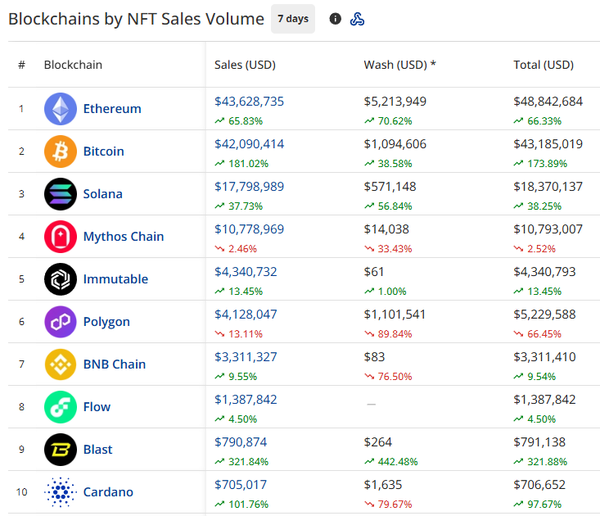Click the blue webhook icon in header
Image resolution: width=600 pixels, height=516 pixels.
coord(357,19)
